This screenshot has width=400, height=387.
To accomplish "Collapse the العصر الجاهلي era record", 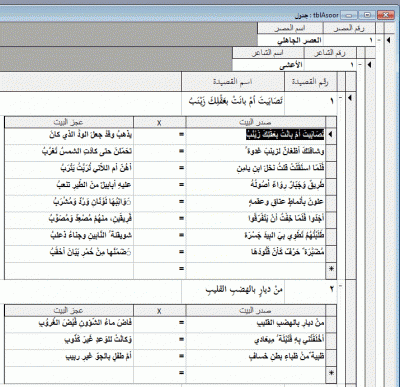I will tap(379, 40).
